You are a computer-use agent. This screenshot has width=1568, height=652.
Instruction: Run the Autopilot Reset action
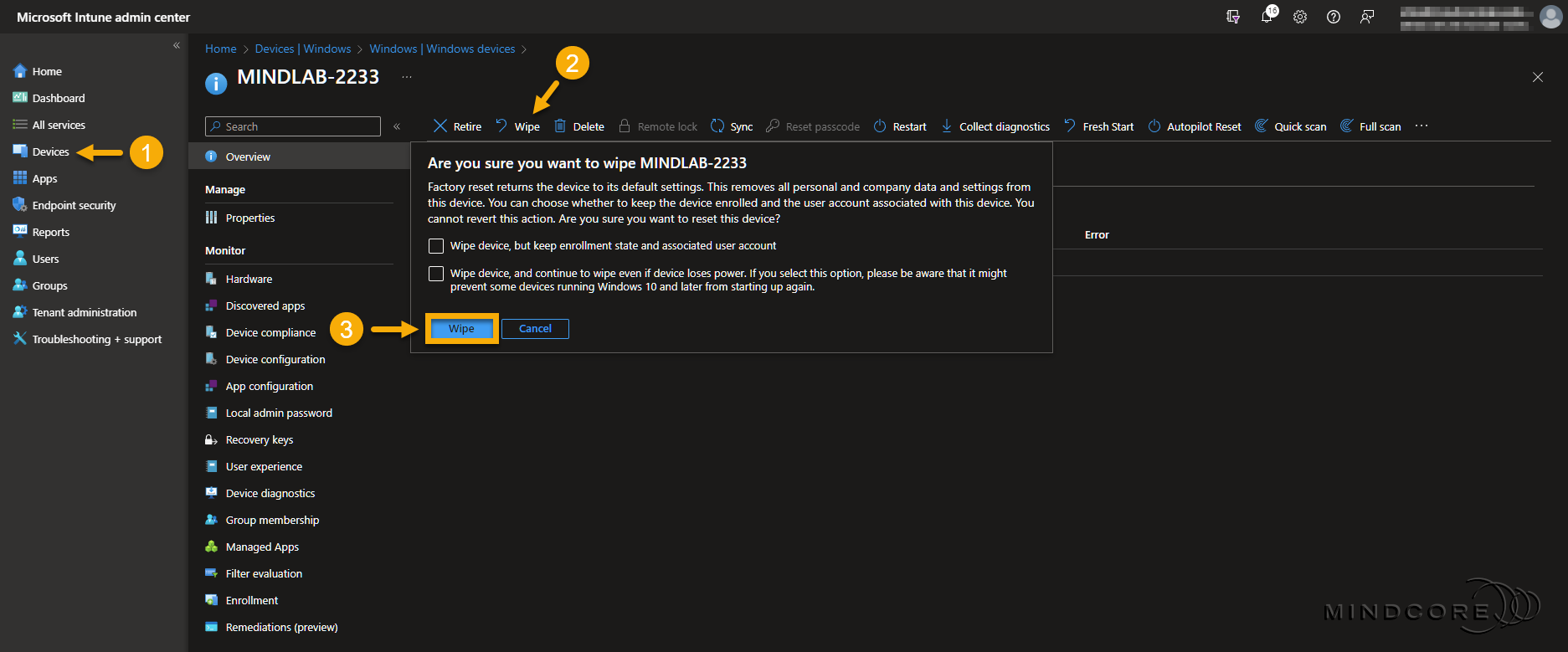tap(1195, 126)
